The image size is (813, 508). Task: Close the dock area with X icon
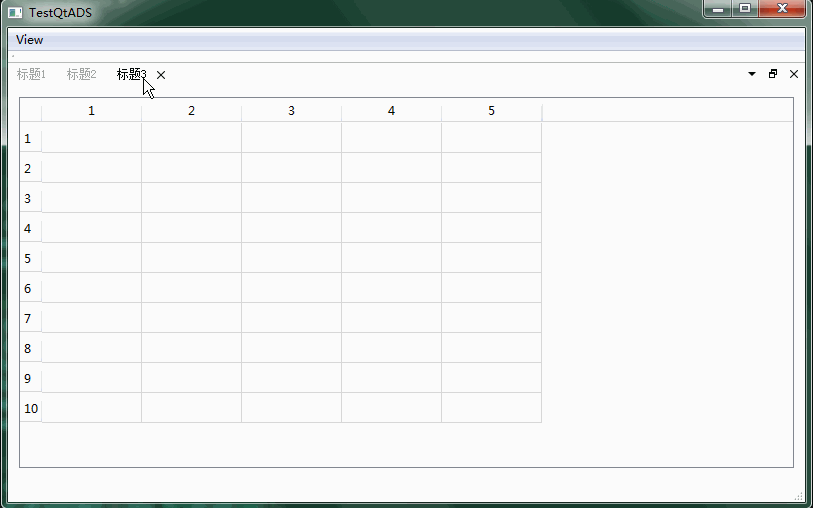click(x=794, y=74)
